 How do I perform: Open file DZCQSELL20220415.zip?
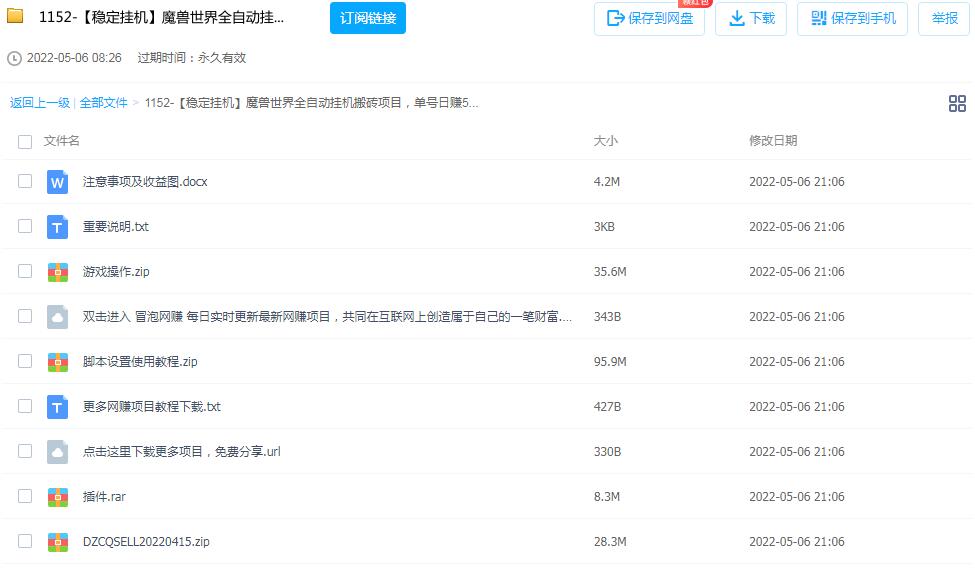pos(146,542)
